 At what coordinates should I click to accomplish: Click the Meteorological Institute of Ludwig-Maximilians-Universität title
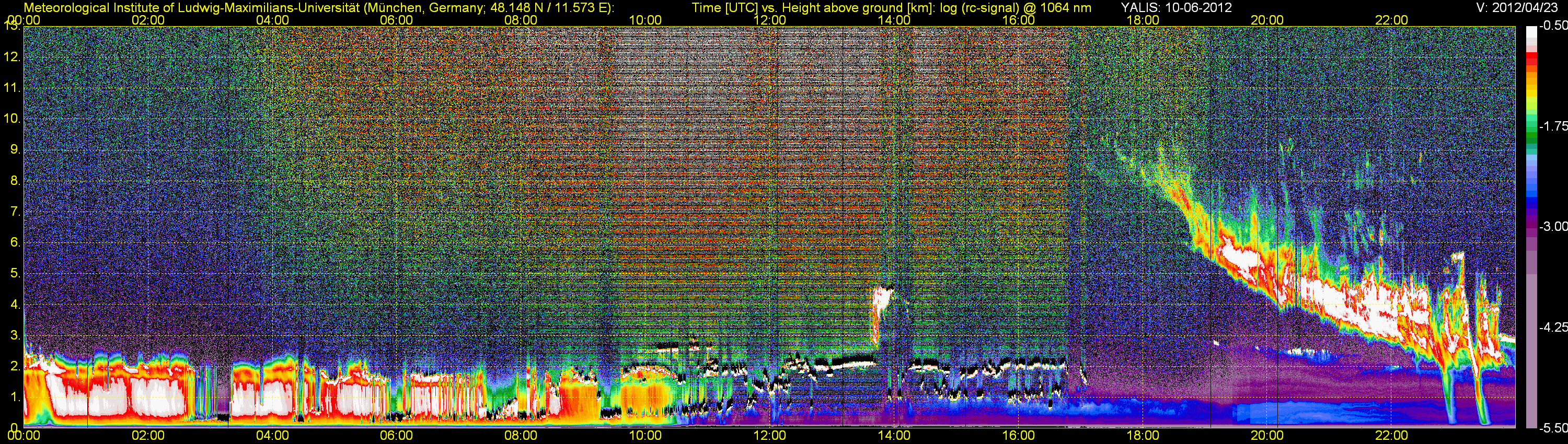pos(319,7)
